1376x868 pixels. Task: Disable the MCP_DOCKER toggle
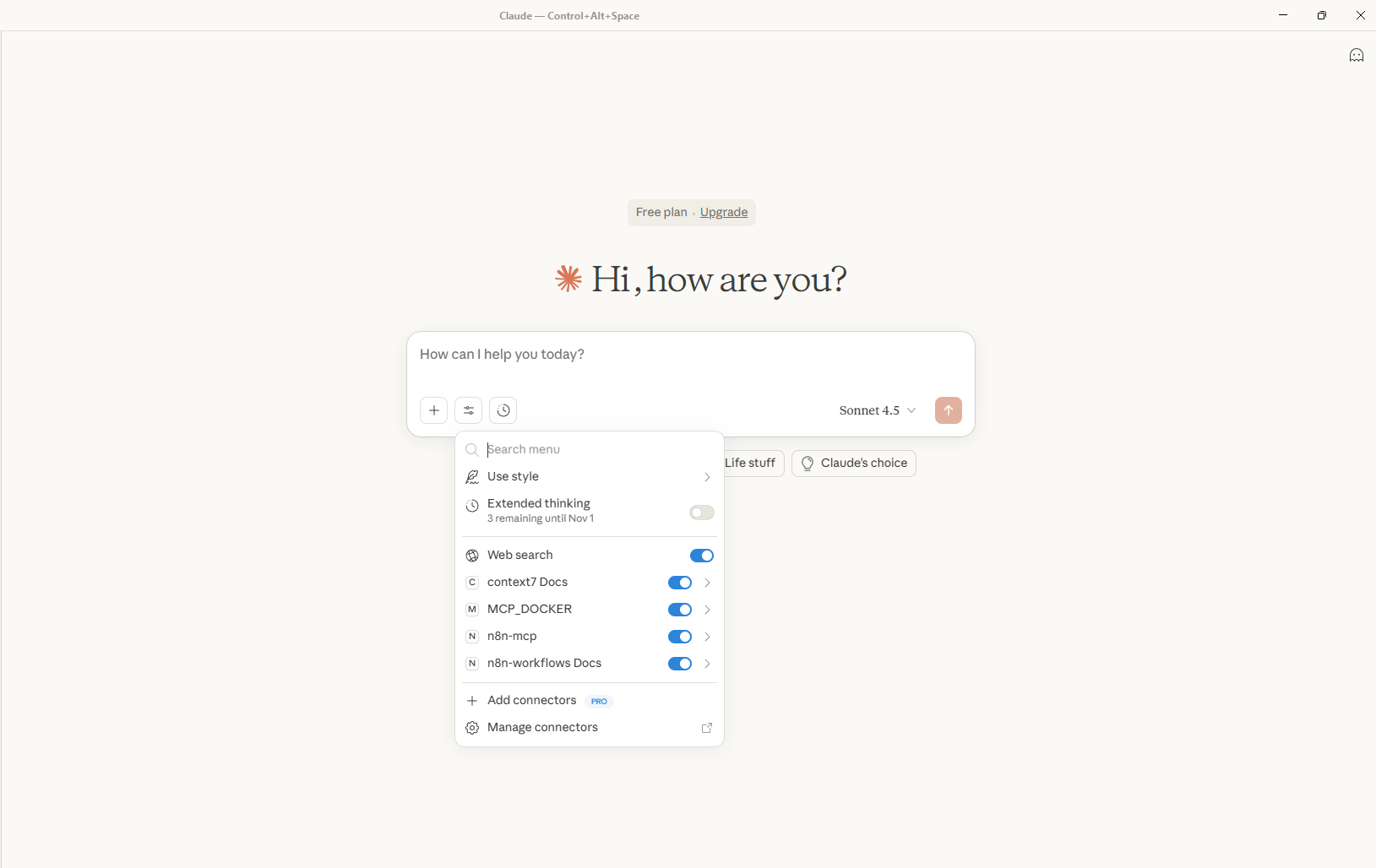pos(680,610)
